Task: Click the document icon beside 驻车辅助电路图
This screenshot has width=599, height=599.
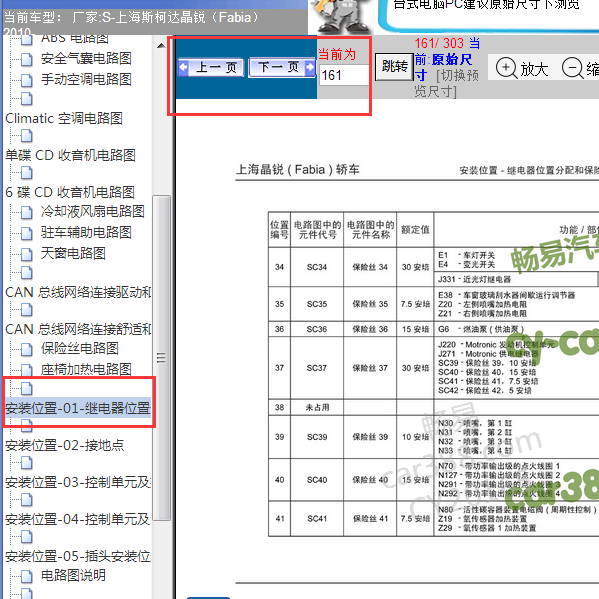Action: tap(26, 233)
